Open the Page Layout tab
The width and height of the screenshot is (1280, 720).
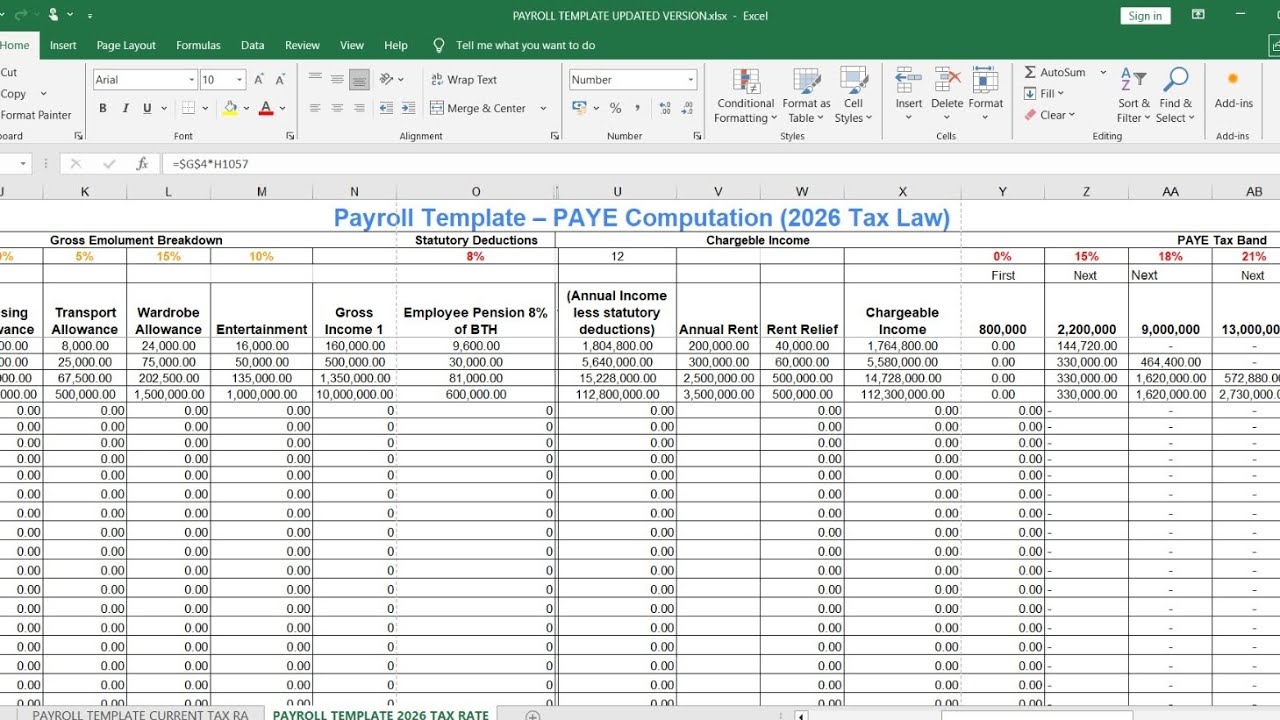[126, 45]
